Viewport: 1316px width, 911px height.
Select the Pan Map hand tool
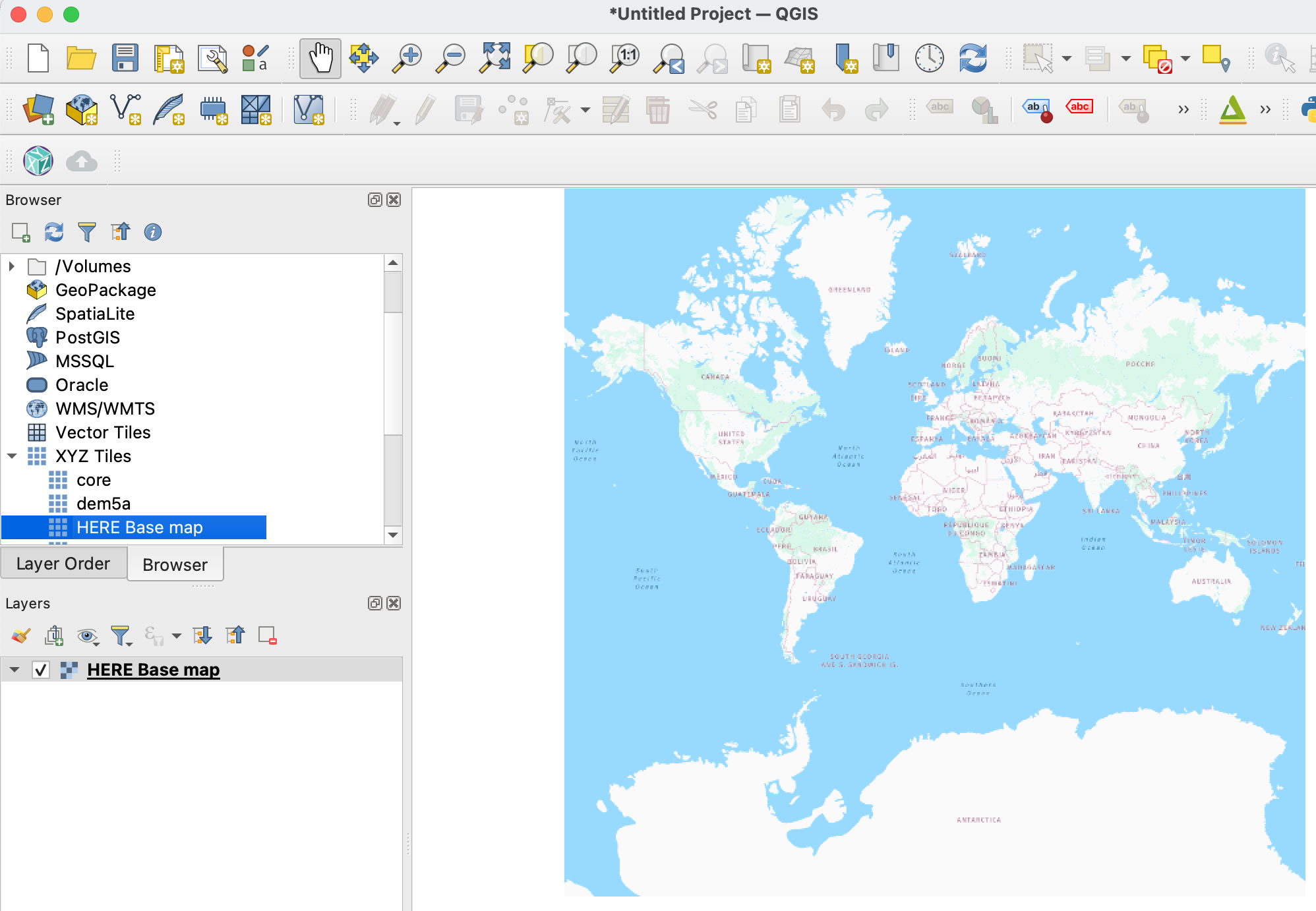(320, 58)
